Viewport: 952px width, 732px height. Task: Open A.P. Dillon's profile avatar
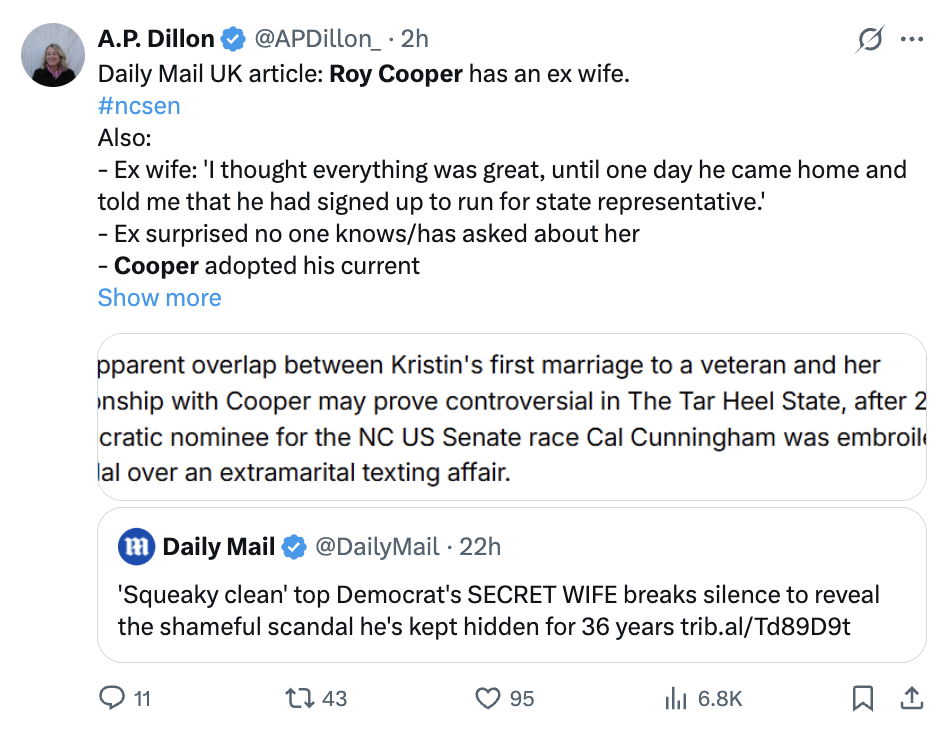[x=52, y=53]
